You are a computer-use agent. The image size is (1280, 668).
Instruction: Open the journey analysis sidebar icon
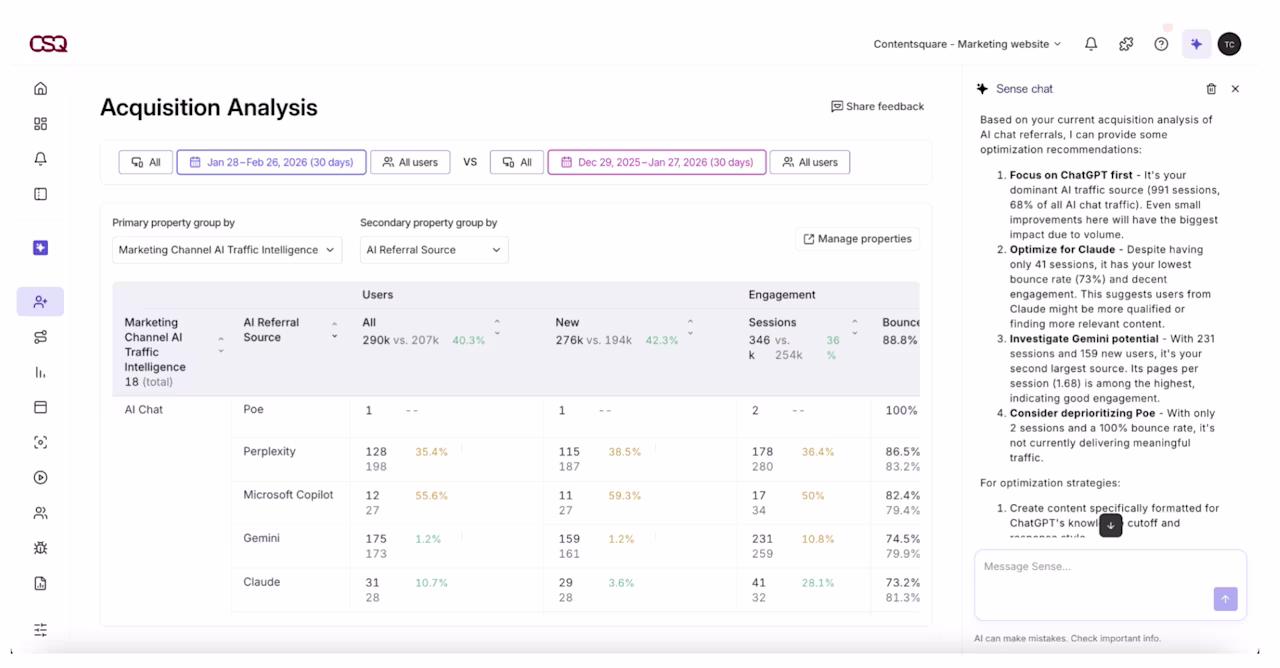click(x=40, y=337)
